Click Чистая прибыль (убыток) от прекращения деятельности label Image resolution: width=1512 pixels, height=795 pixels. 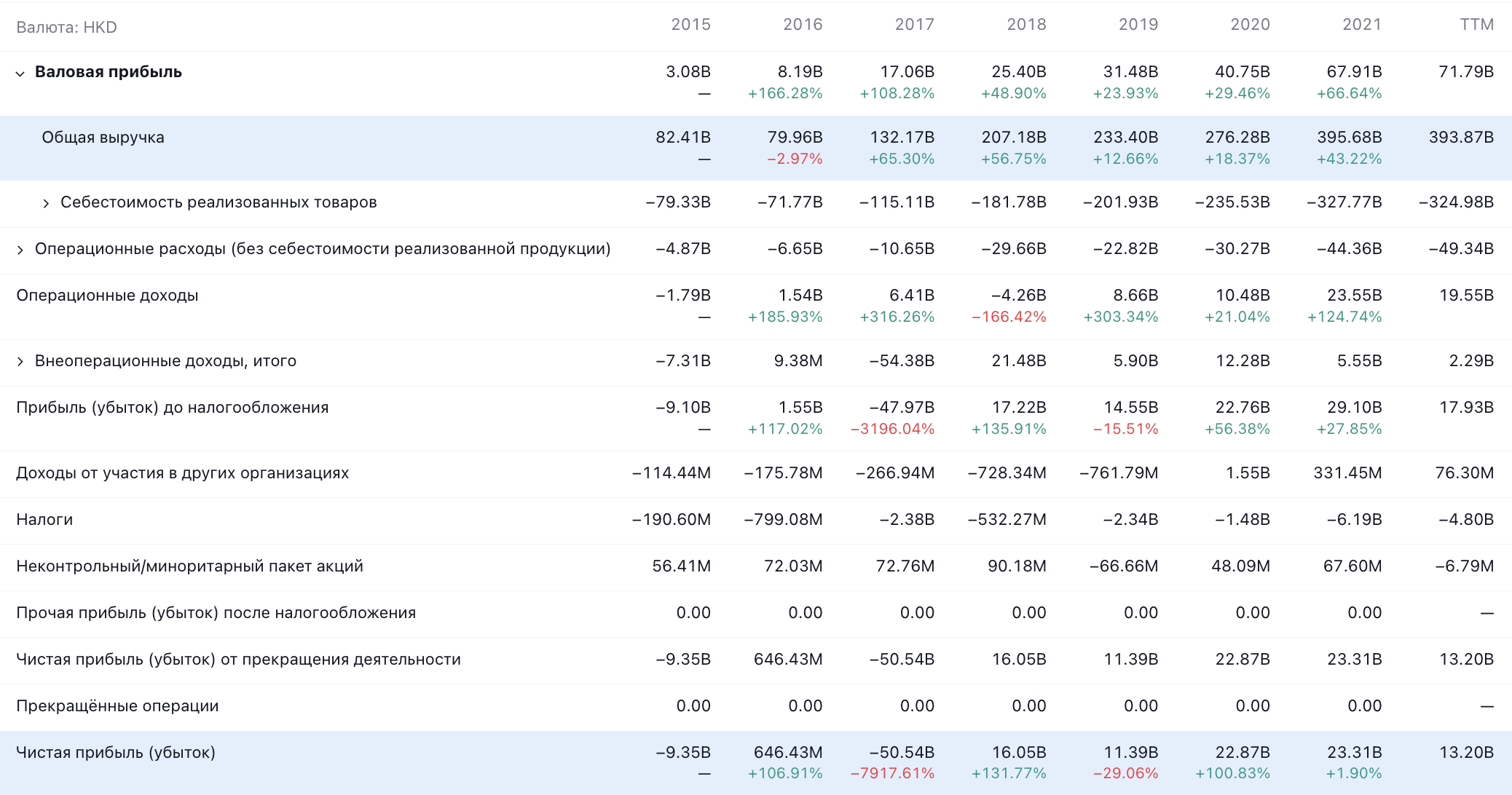238,660
